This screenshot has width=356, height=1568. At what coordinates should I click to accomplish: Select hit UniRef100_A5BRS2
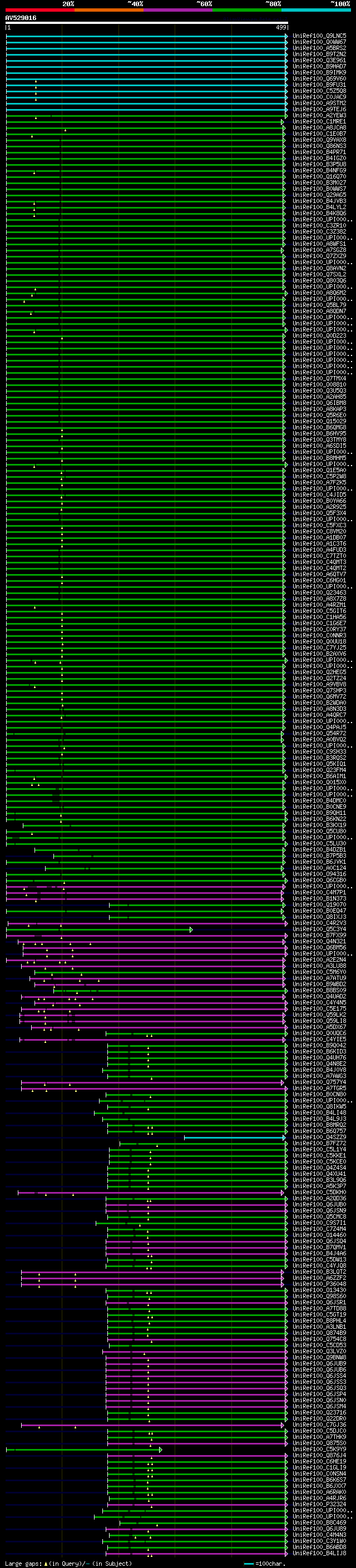pyautogui.click(x=319, y=48)
